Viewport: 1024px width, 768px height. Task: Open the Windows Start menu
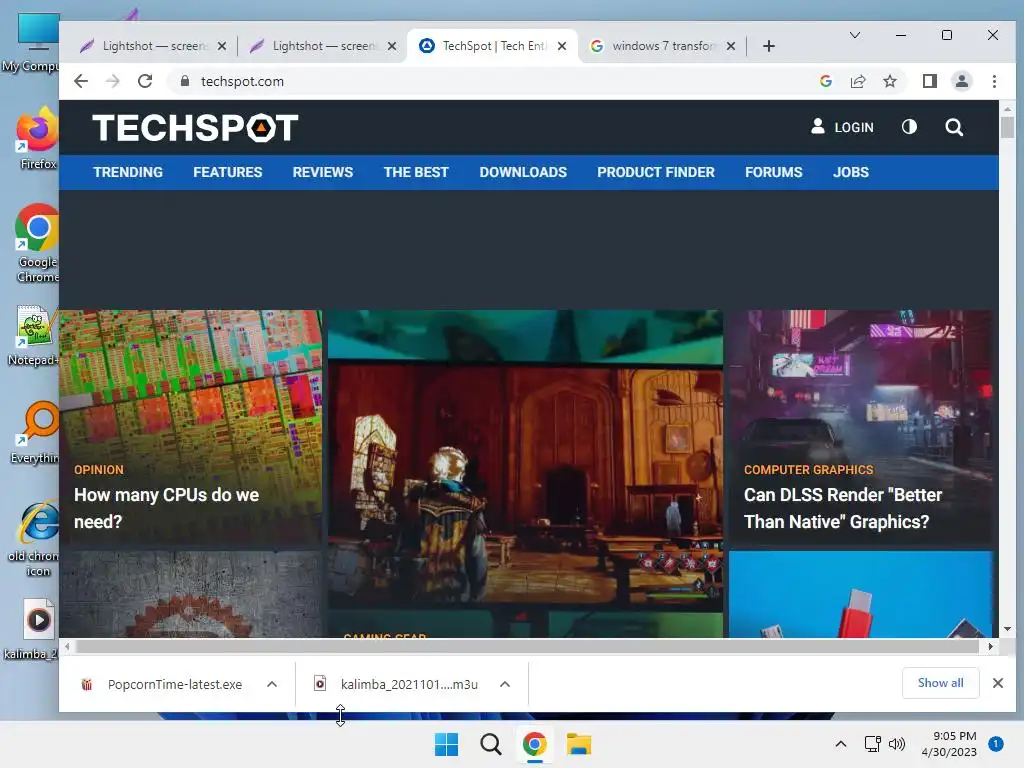point(447,744)
